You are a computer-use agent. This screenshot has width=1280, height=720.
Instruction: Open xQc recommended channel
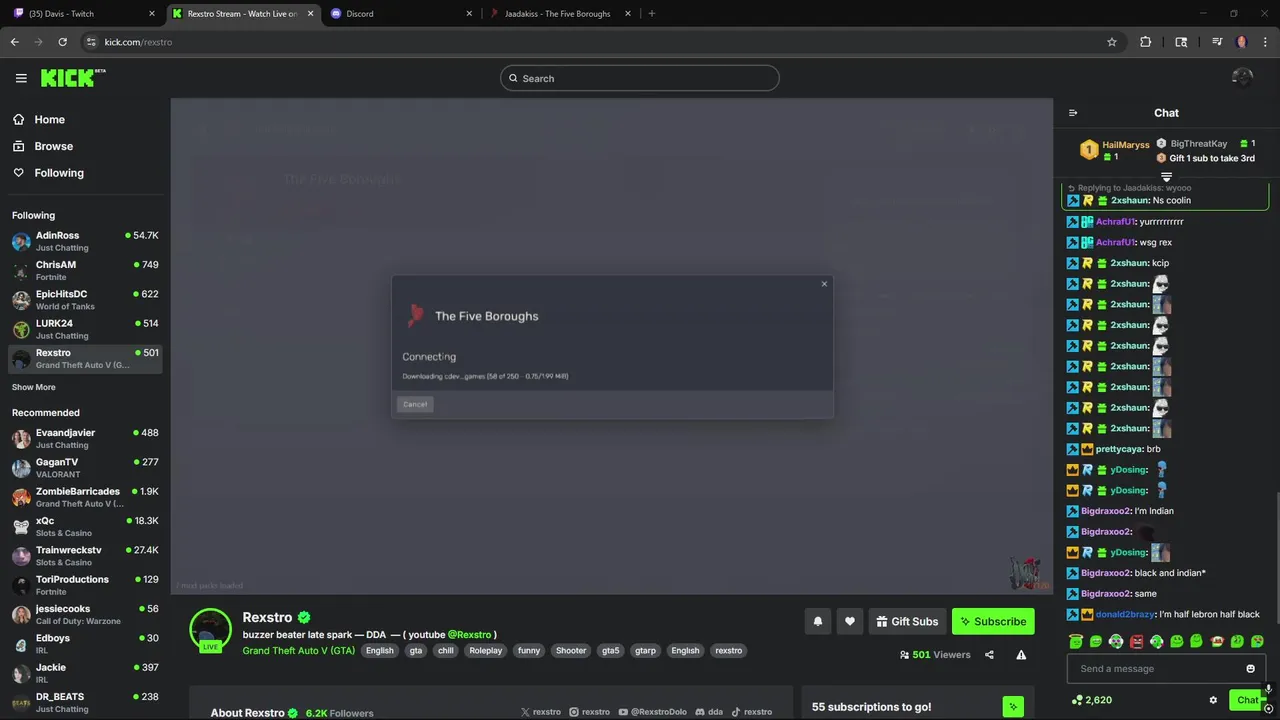point(85,526)
